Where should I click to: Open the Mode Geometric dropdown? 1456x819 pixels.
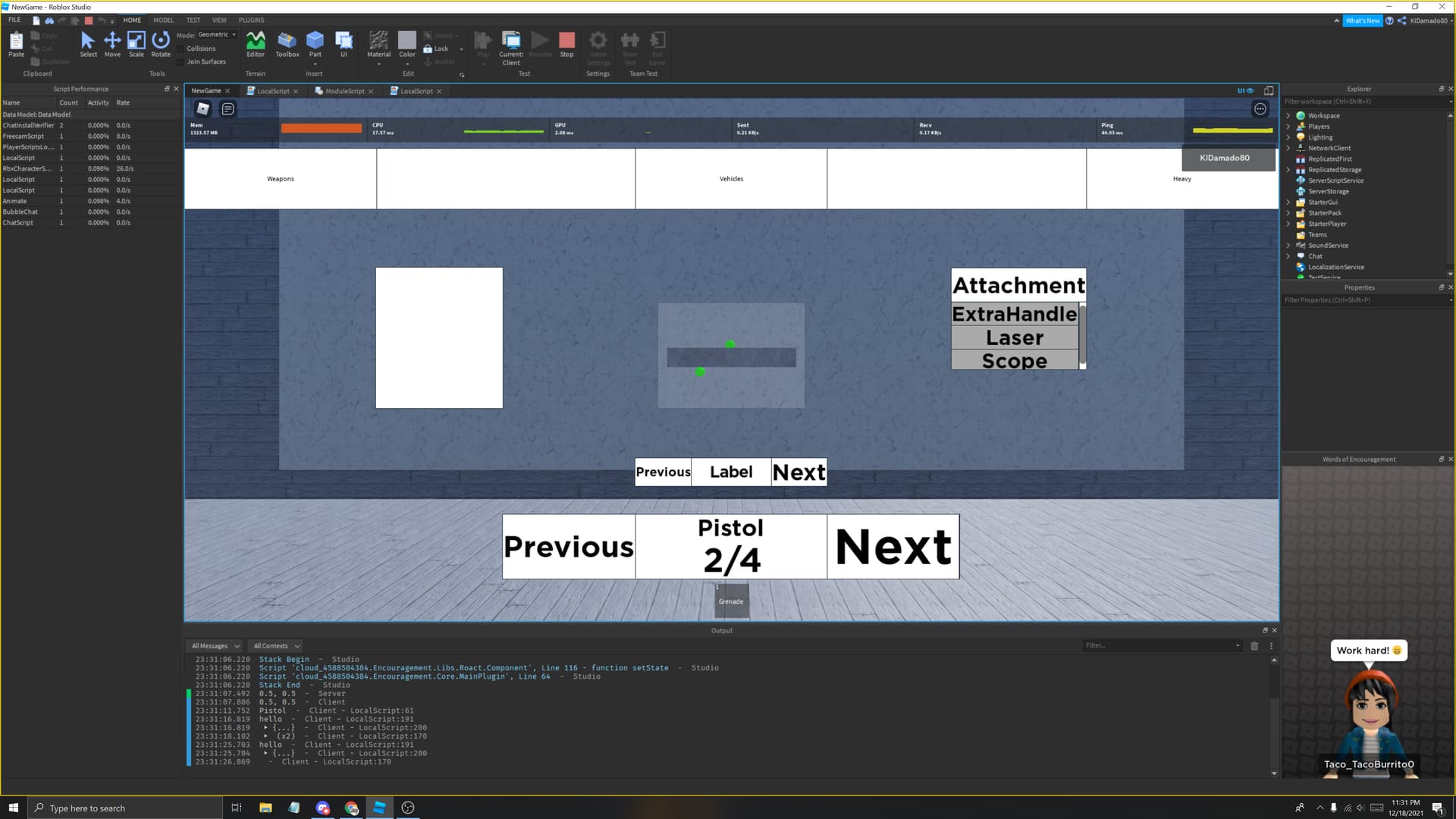point(215,34)
